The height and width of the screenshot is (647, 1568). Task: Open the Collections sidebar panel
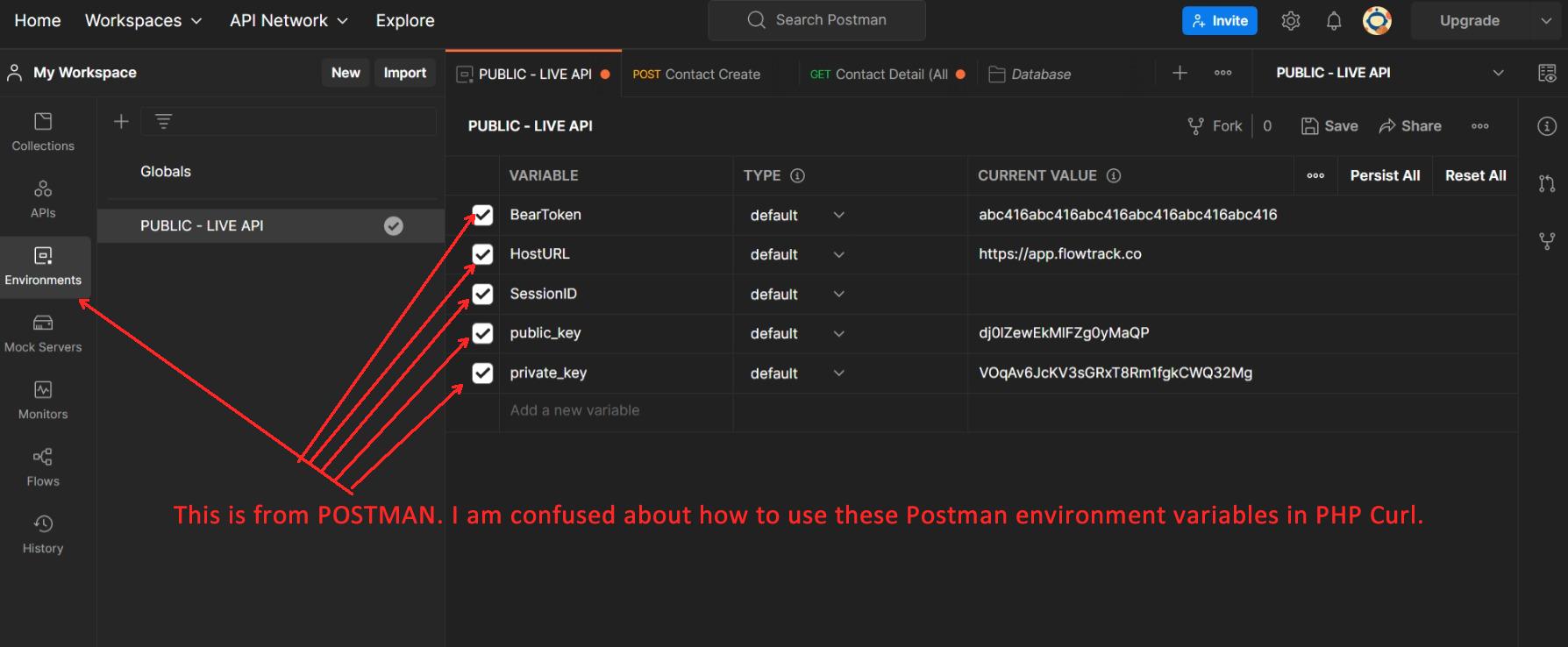point(43,132)
